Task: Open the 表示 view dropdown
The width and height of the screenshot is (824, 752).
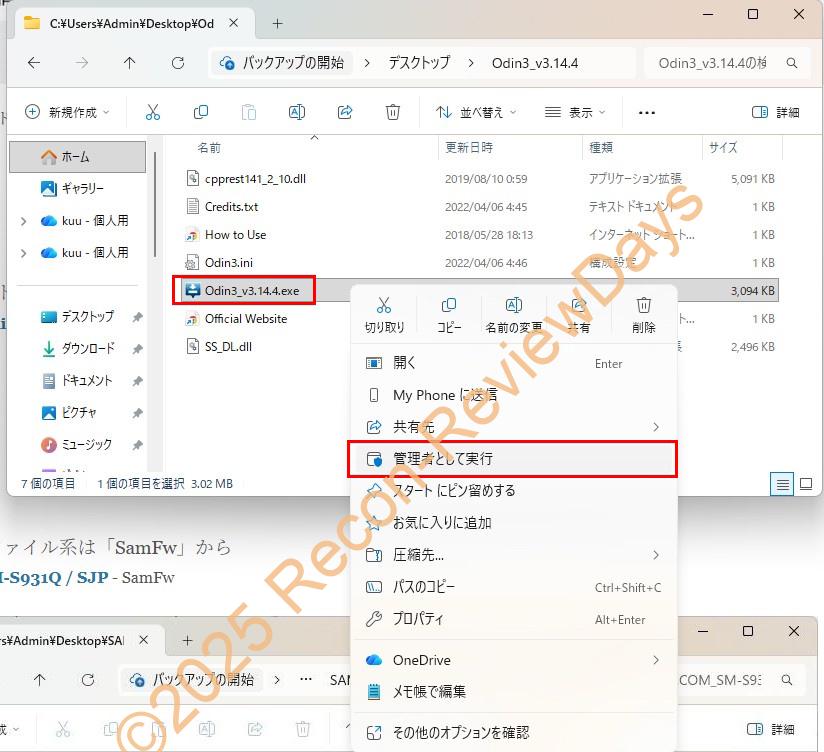Action: pos(576,112)
